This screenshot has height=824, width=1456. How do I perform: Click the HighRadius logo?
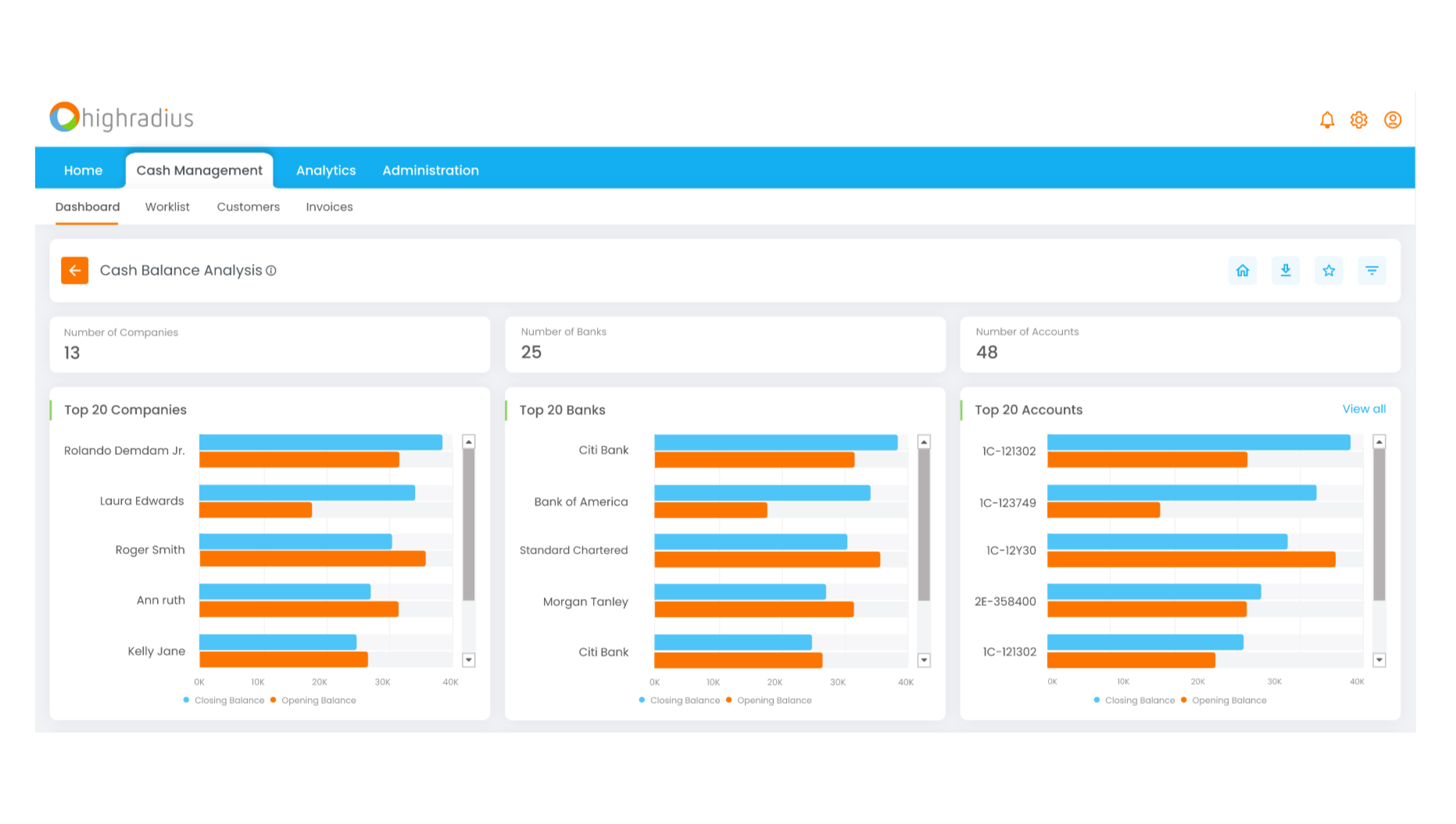121,116
